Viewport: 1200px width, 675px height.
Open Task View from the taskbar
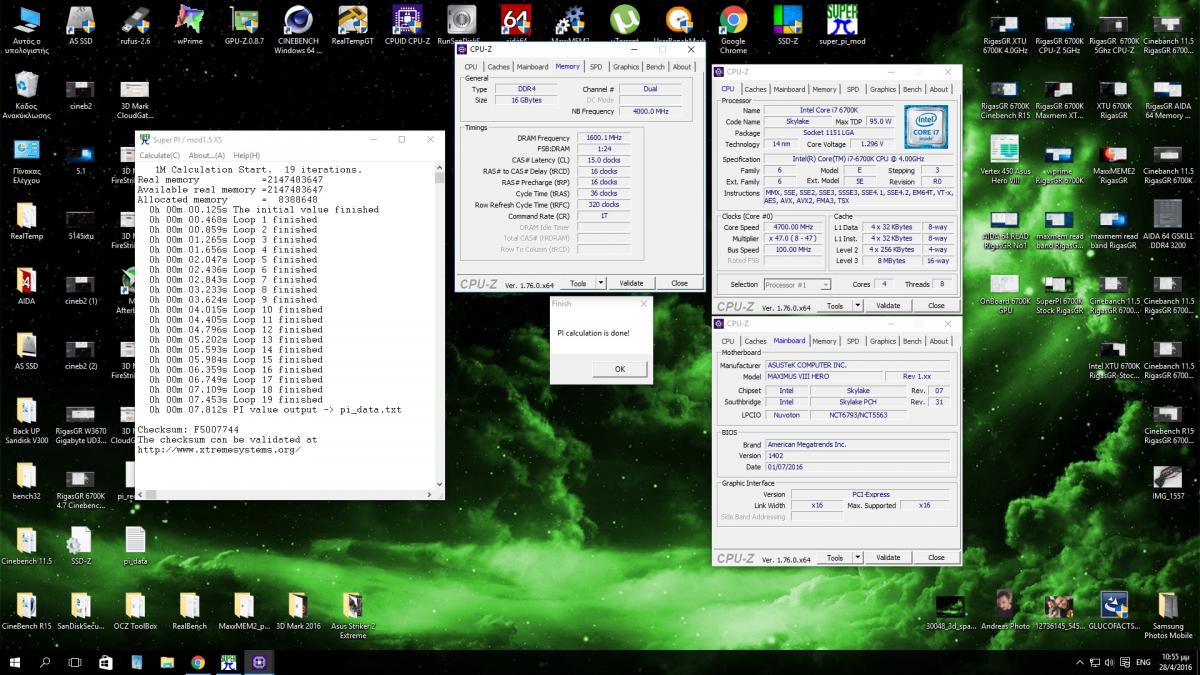pos(75,662)
